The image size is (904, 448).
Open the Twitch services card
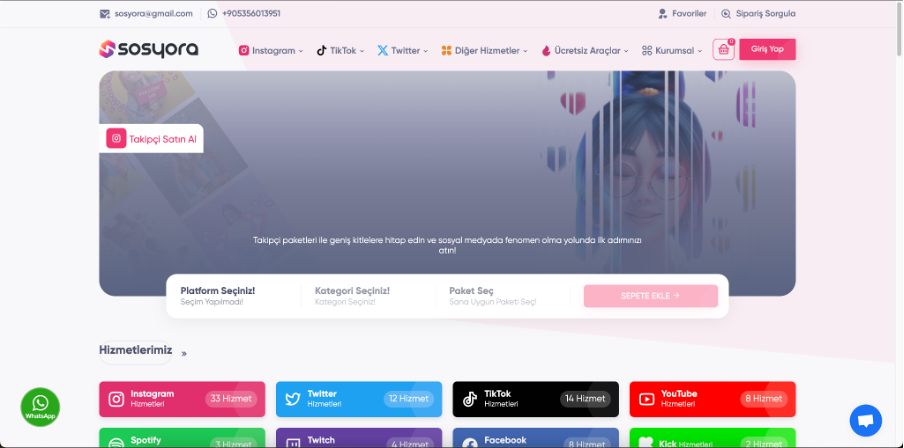click(x=359, y=438)
